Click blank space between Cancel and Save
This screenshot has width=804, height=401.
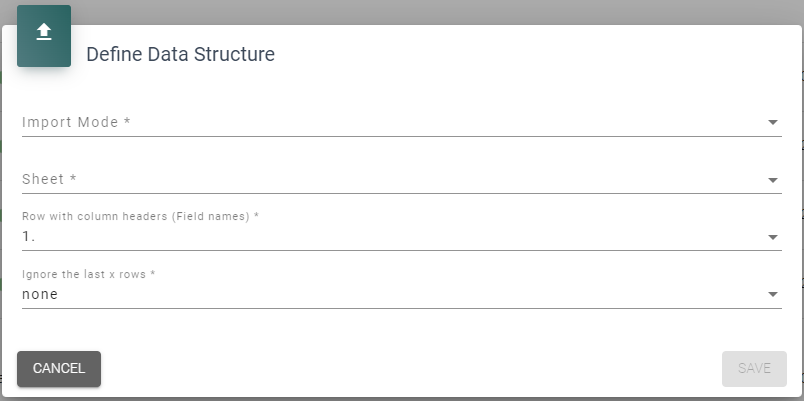410,369
